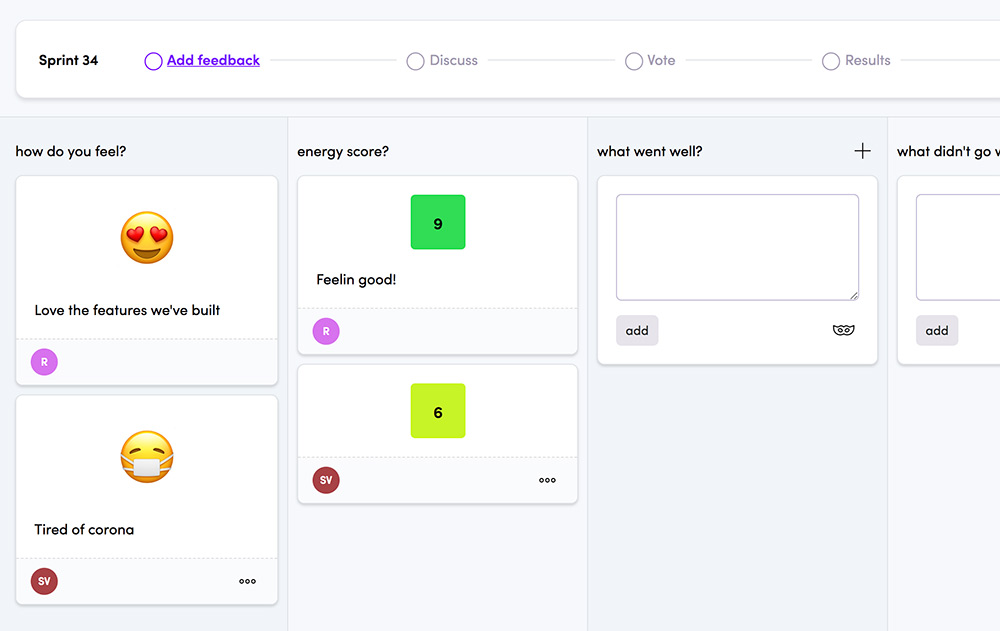Select the Discuss step circle
Image resolution: width=1000 pixels, height=631 pixels.
tap(415, 61)
